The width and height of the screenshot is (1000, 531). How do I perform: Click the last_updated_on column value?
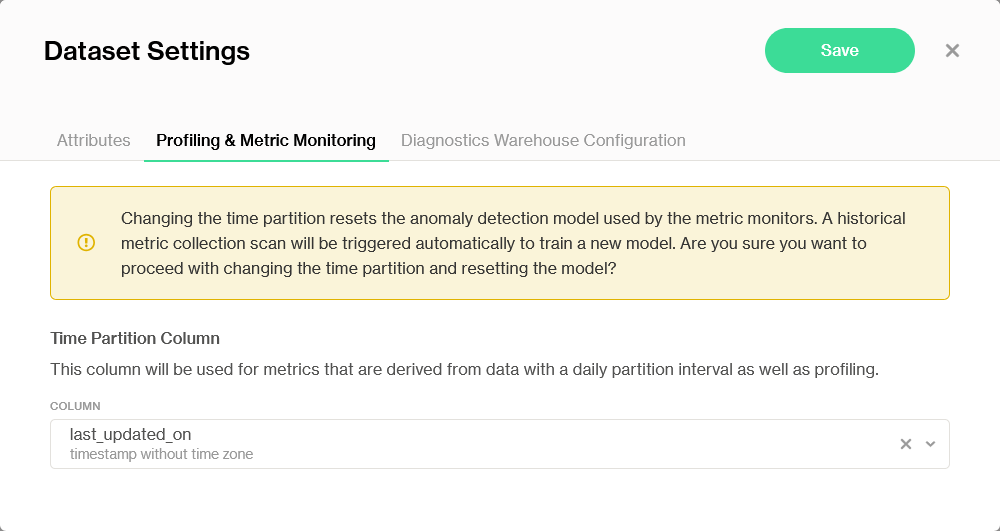click(x=130, y=434)
